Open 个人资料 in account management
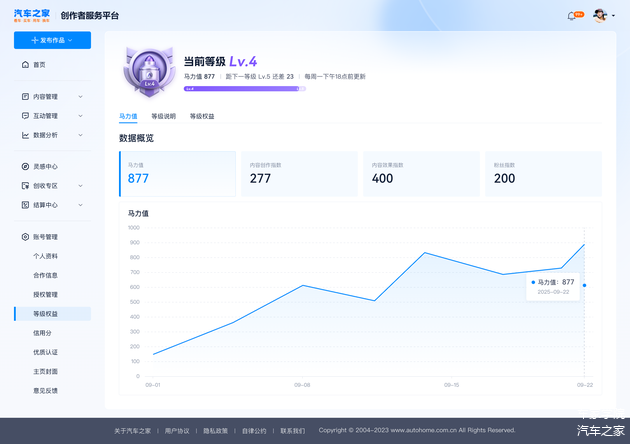630x444 pixels. 46,256
